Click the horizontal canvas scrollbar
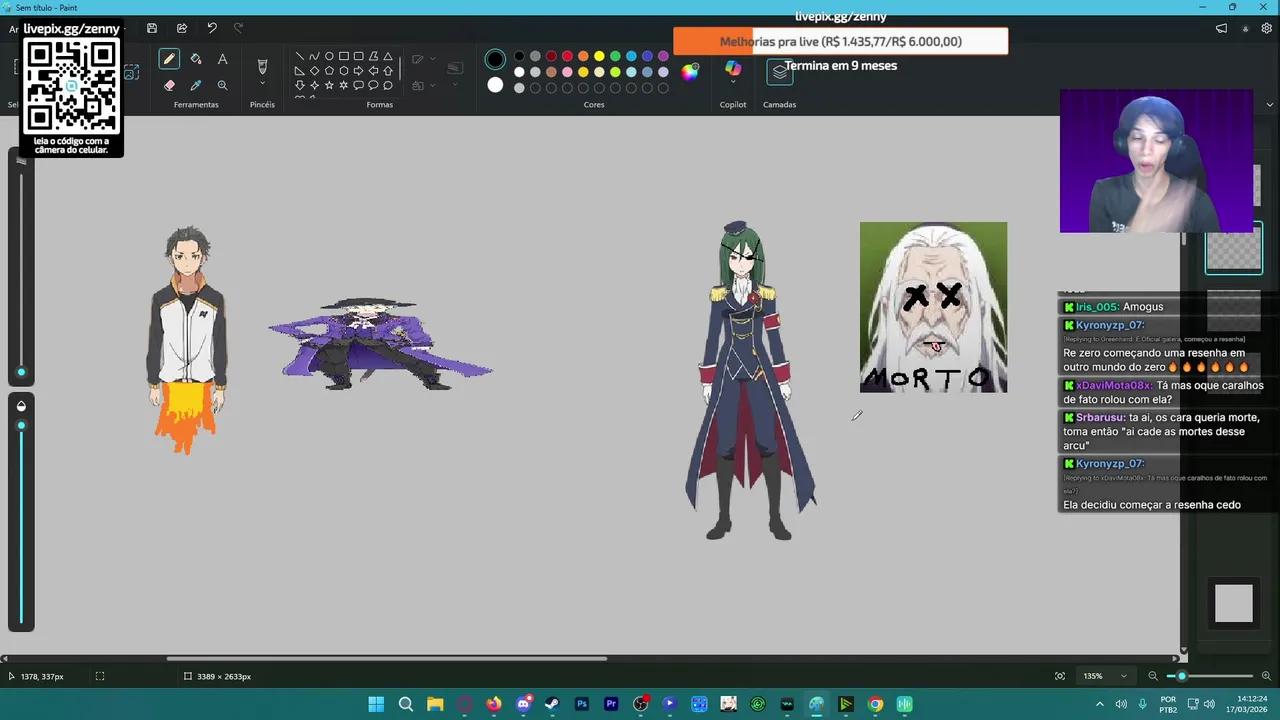This screenshot has width=1280, height=720. pos(387,658)
